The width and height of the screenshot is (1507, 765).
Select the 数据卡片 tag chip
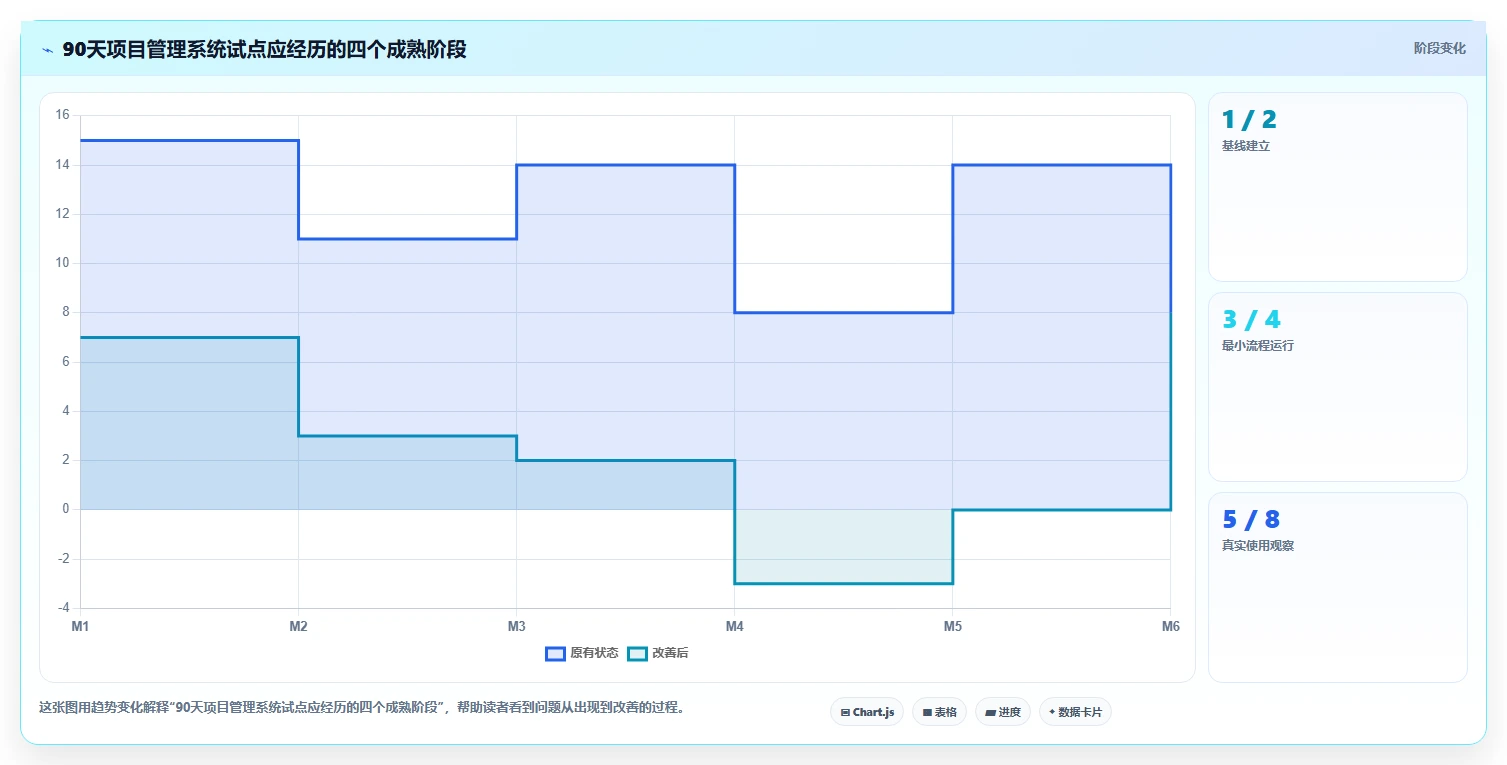[x=1075, y=712]
